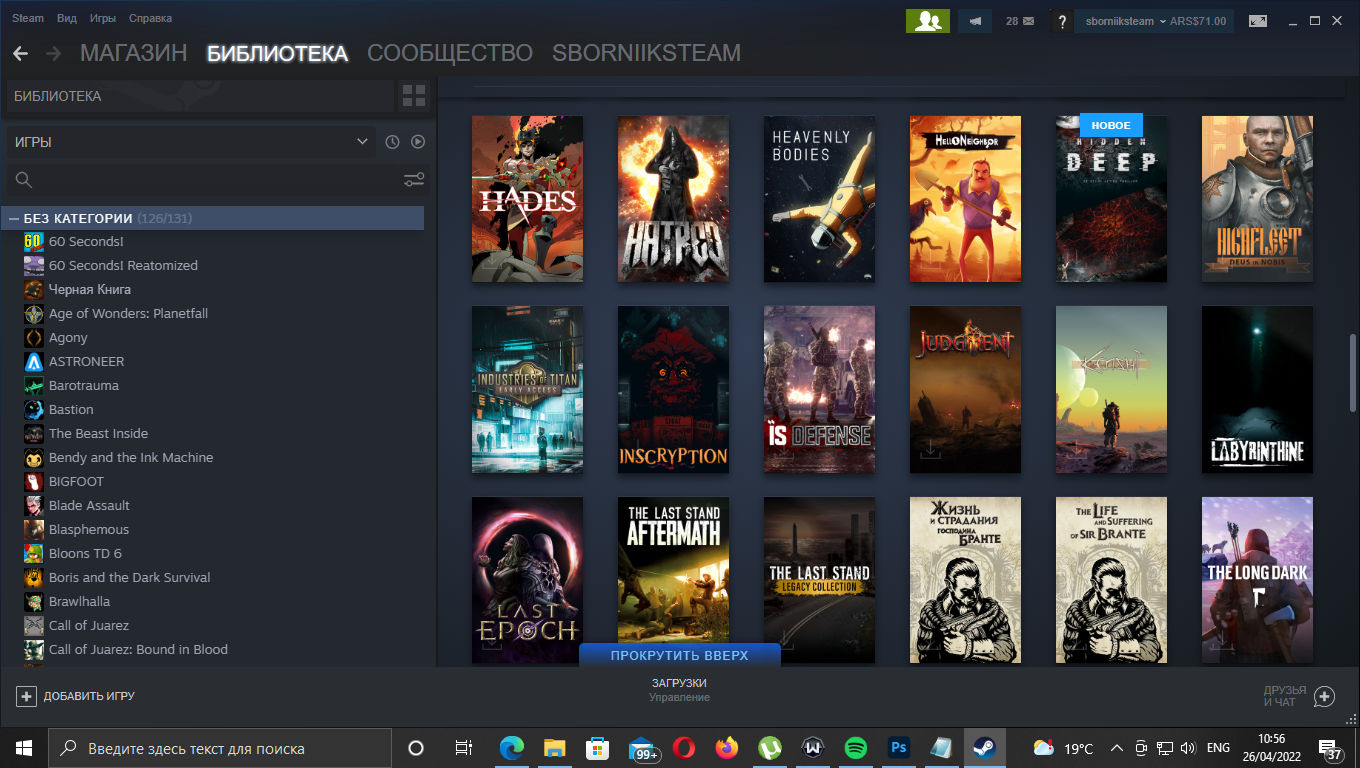Open the SBORNIIKSTEAM profile tab
1360x768 pixels.
[x=646, y=53]
